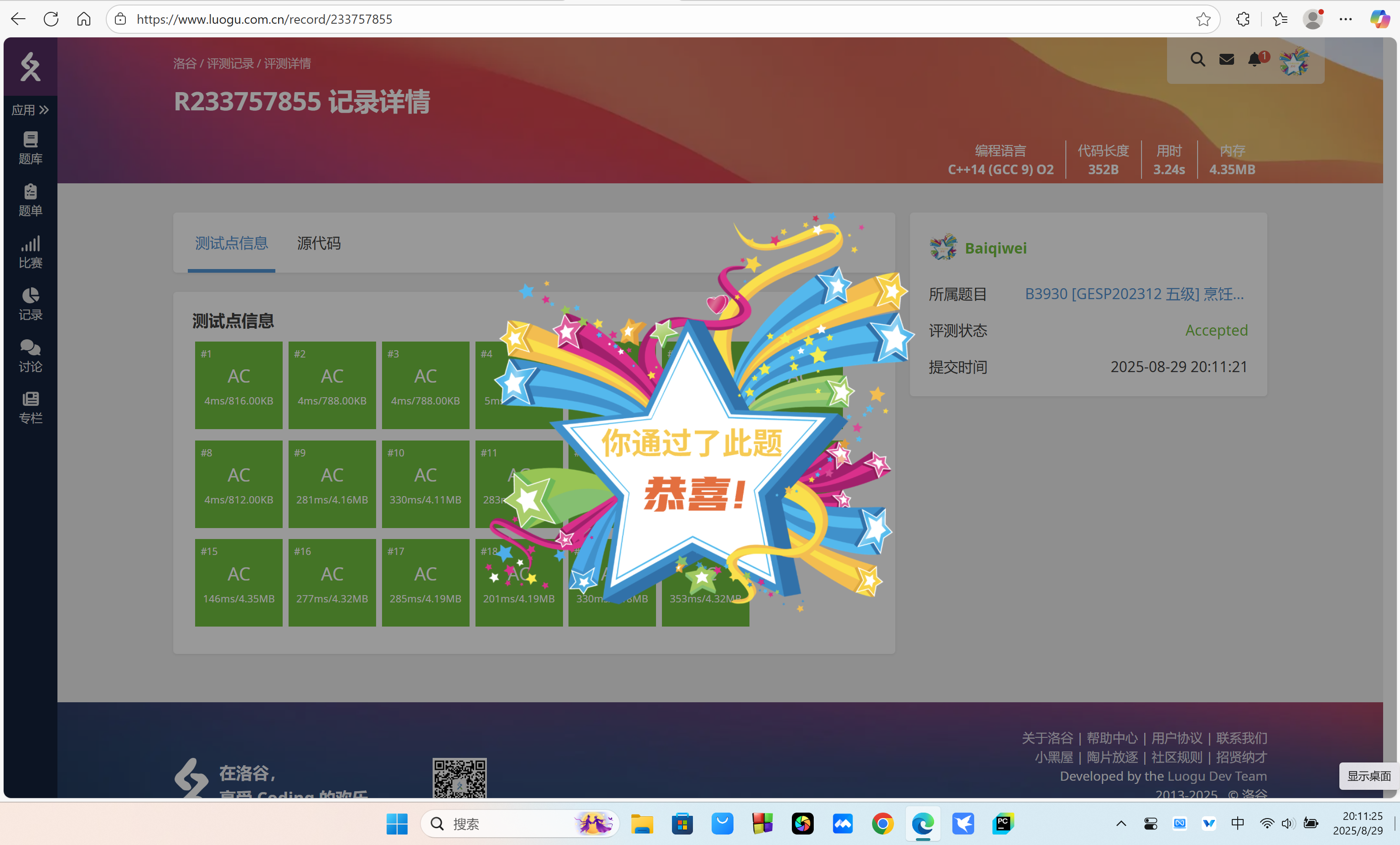This screenshot has width=1400, height=845.
Task: Click 帮助中心 footer link
Action: point(1112,738)
